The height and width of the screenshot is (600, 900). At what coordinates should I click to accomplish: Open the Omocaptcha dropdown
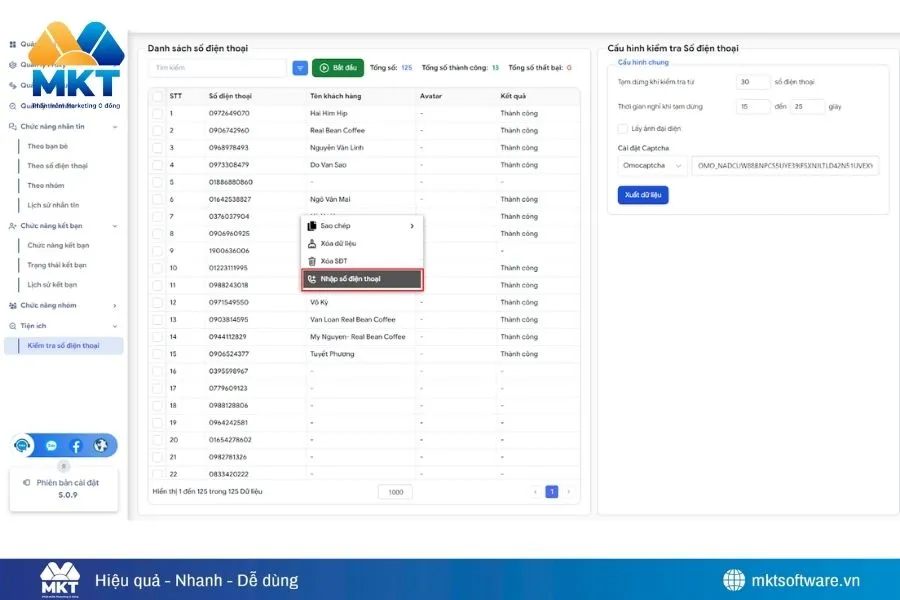652,166
